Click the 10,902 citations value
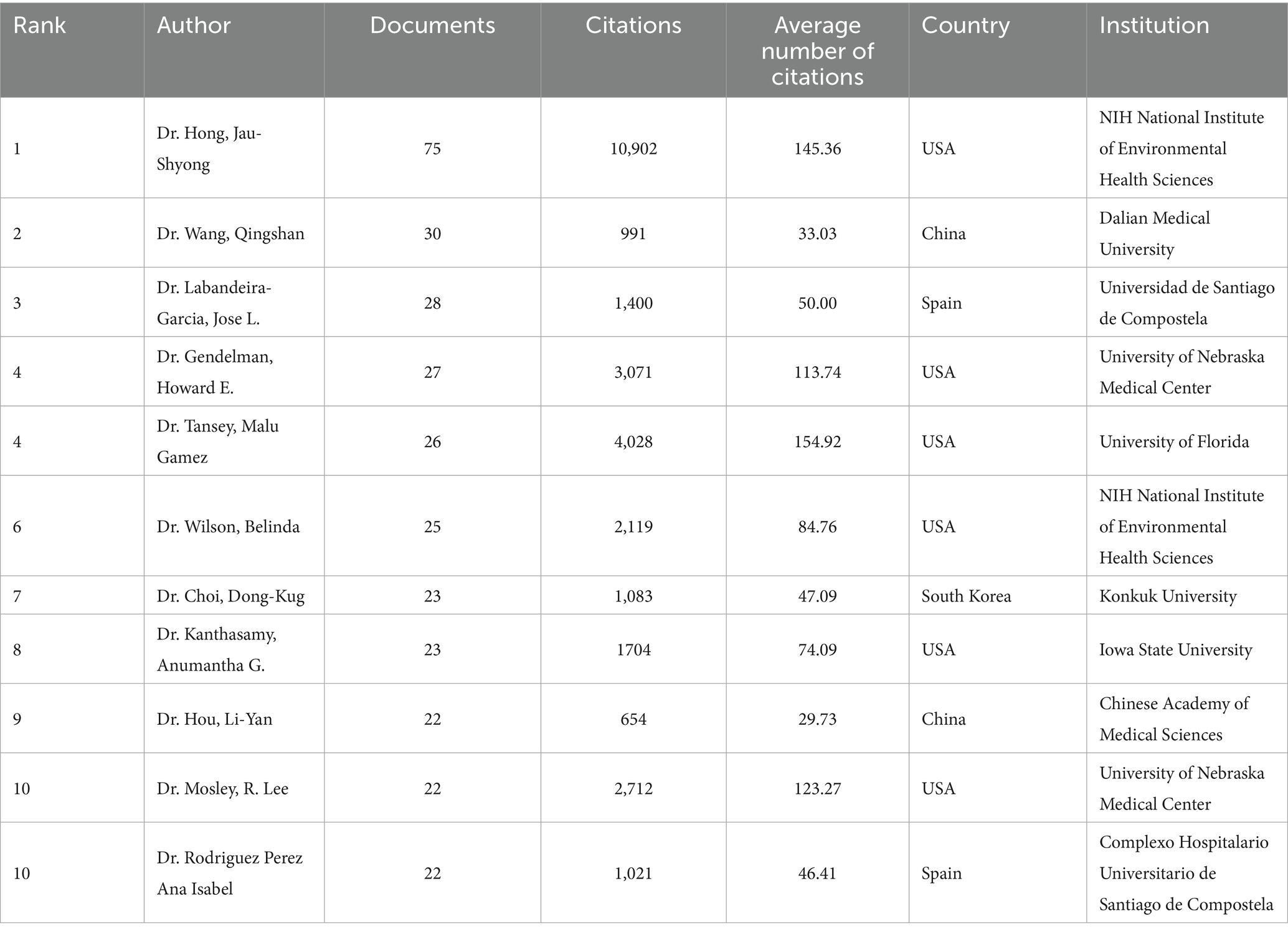 [633, 149]
